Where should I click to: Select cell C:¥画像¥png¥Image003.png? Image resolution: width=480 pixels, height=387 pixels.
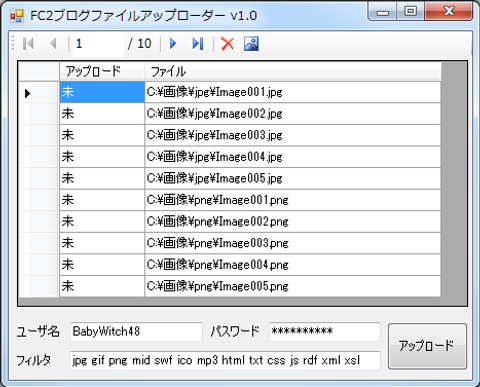click(x=293, y=243)
